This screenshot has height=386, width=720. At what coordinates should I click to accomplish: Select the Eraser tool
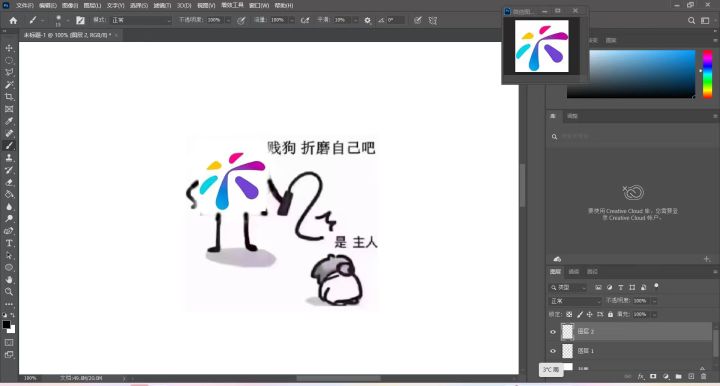tap(9, 182)
